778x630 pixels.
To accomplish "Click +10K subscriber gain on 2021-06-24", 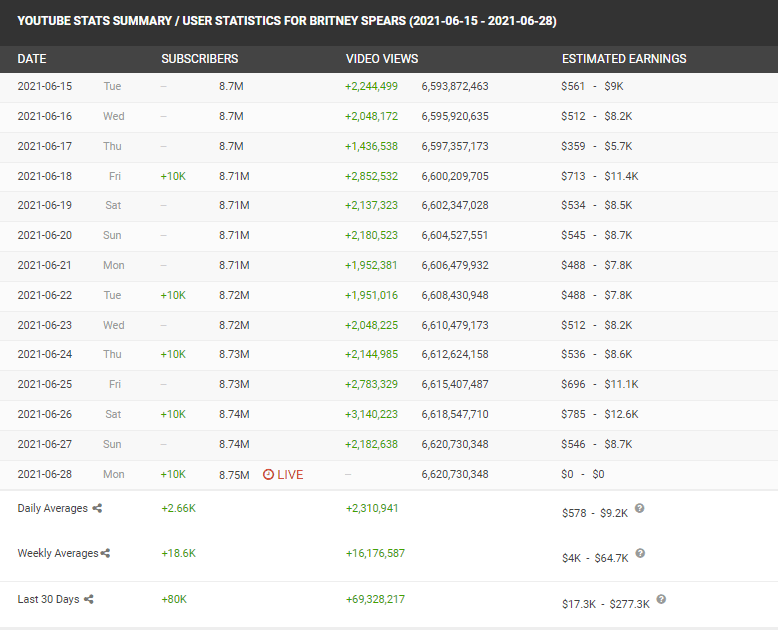I will [x=173, y=354].
